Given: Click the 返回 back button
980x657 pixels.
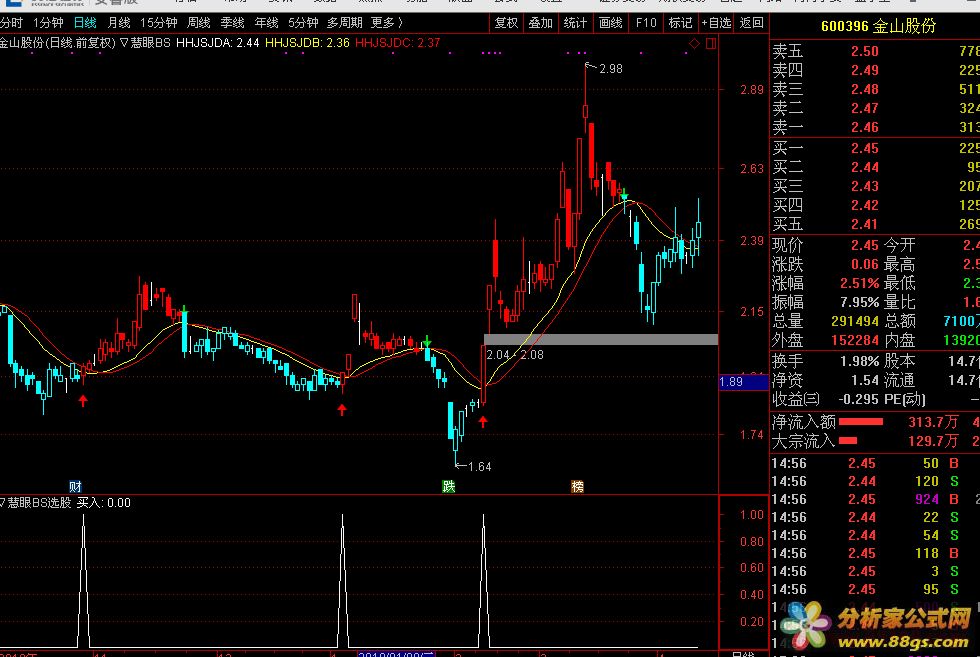Looking at the screenshot, I should (x=751, y=23).
